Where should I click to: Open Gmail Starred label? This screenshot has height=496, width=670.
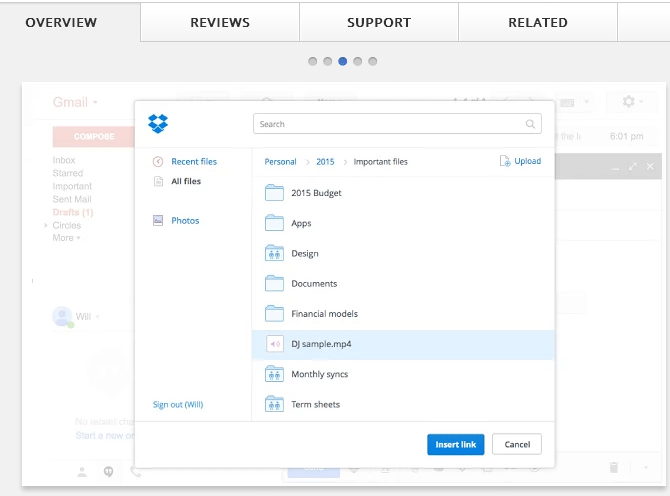click(68, 173)
